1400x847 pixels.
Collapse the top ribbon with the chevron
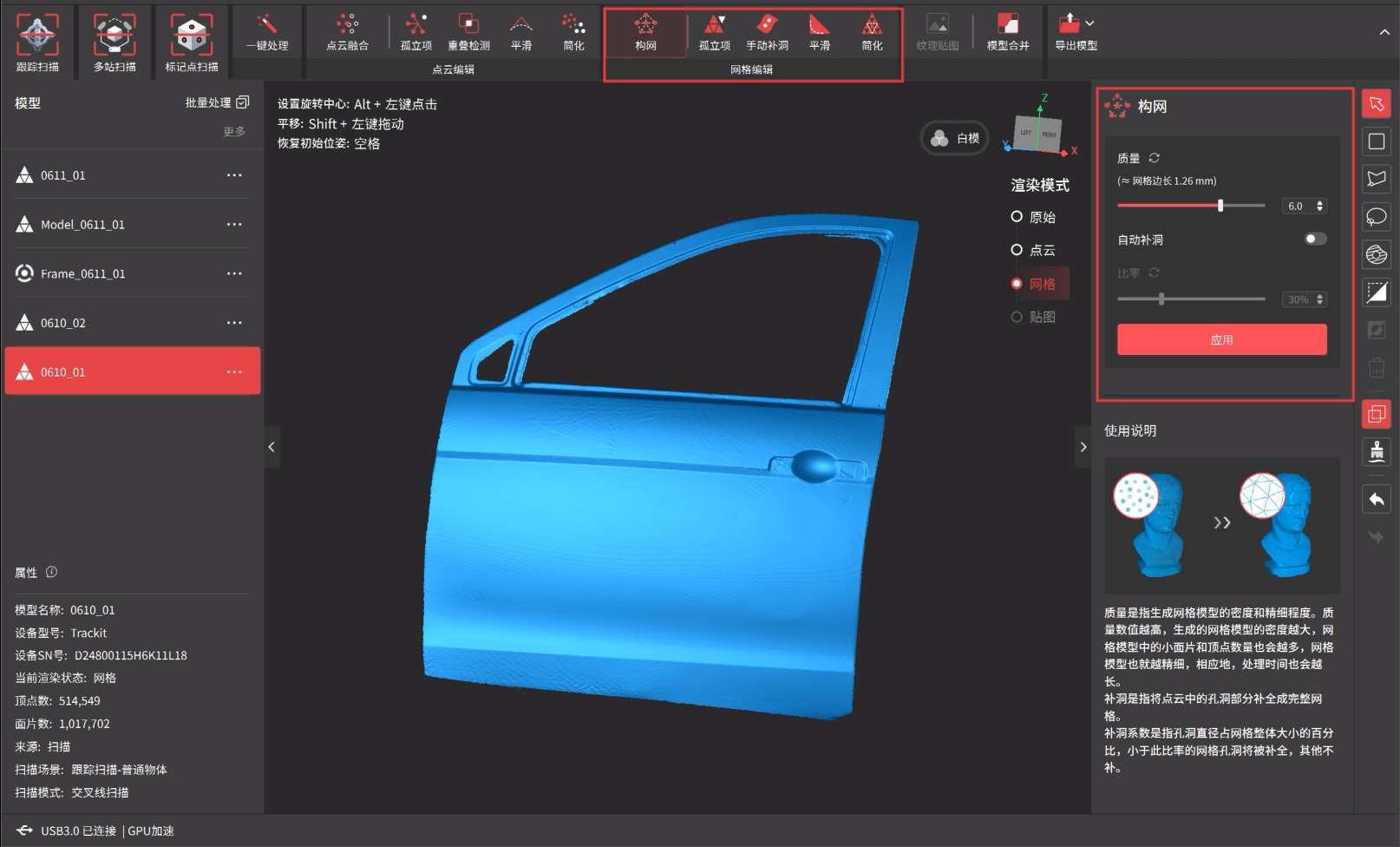pos(1384,32)
